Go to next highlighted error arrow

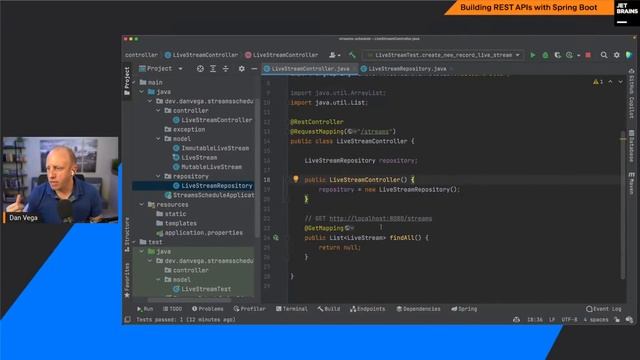point(620,82)
